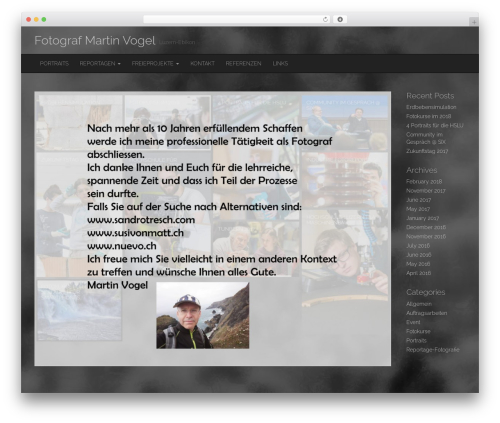Expand the FREIEPROJEKTE dropdown menu
The height and width of the screenshot is (423, 500).
point(155,63)
